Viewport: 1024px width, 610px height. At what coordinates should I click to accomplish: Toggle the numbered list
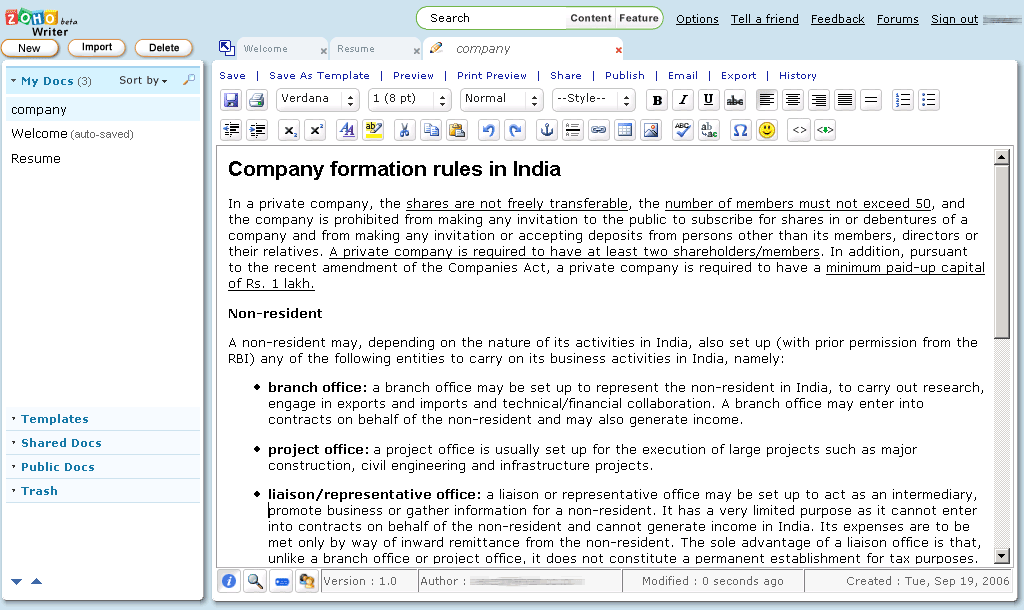(x=903, y=100)
